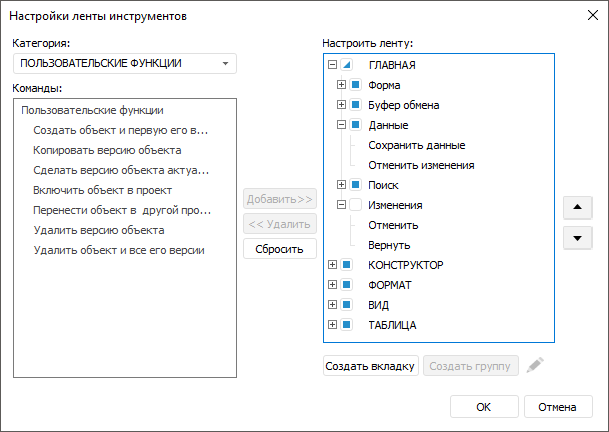Toggle the Форма group checkbox
This screenshot has height=432, width=609.
click(355, 85)
